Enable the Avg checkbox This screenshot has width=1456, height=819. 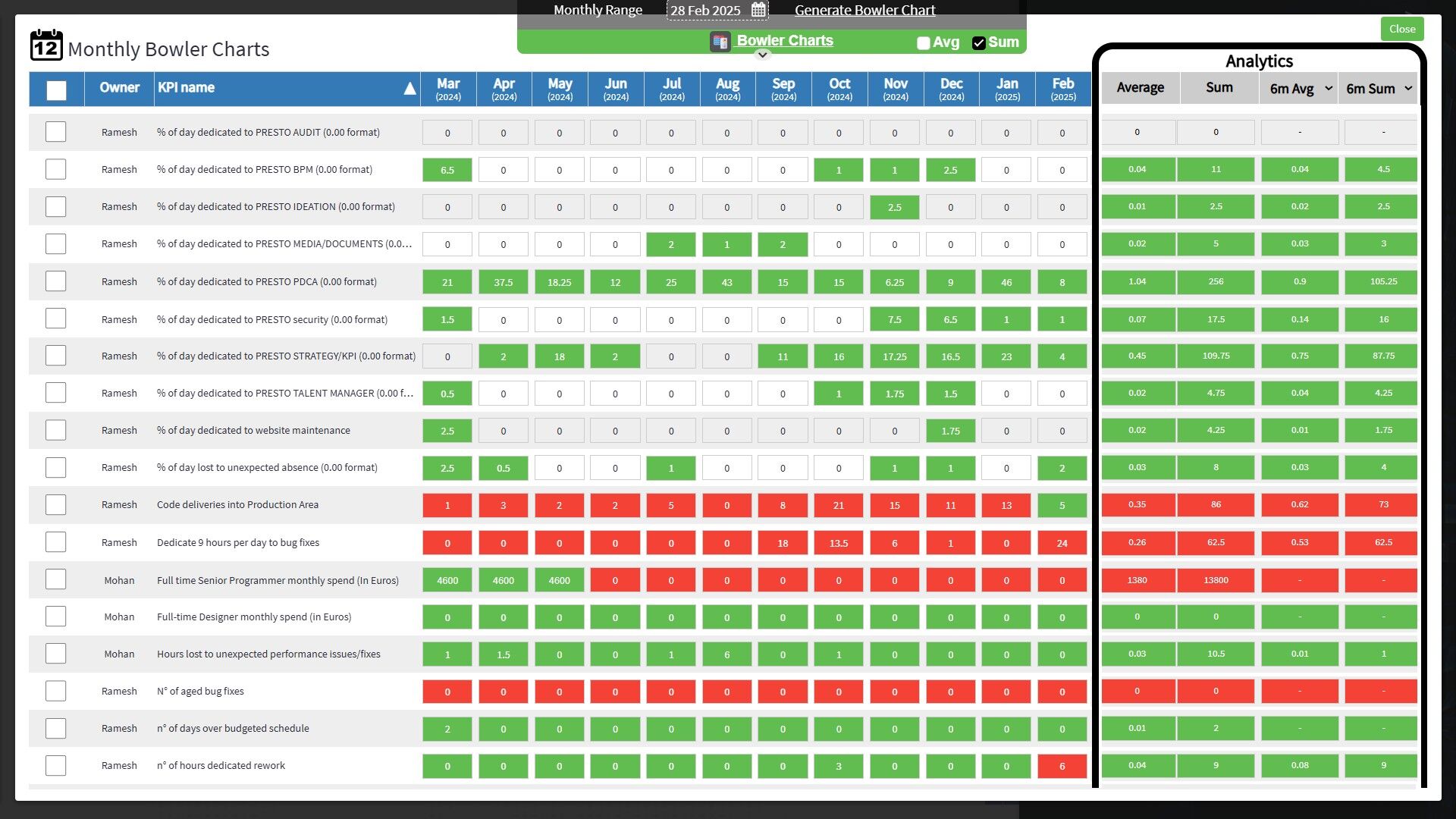pyautogui.click(x=923, y=43)
